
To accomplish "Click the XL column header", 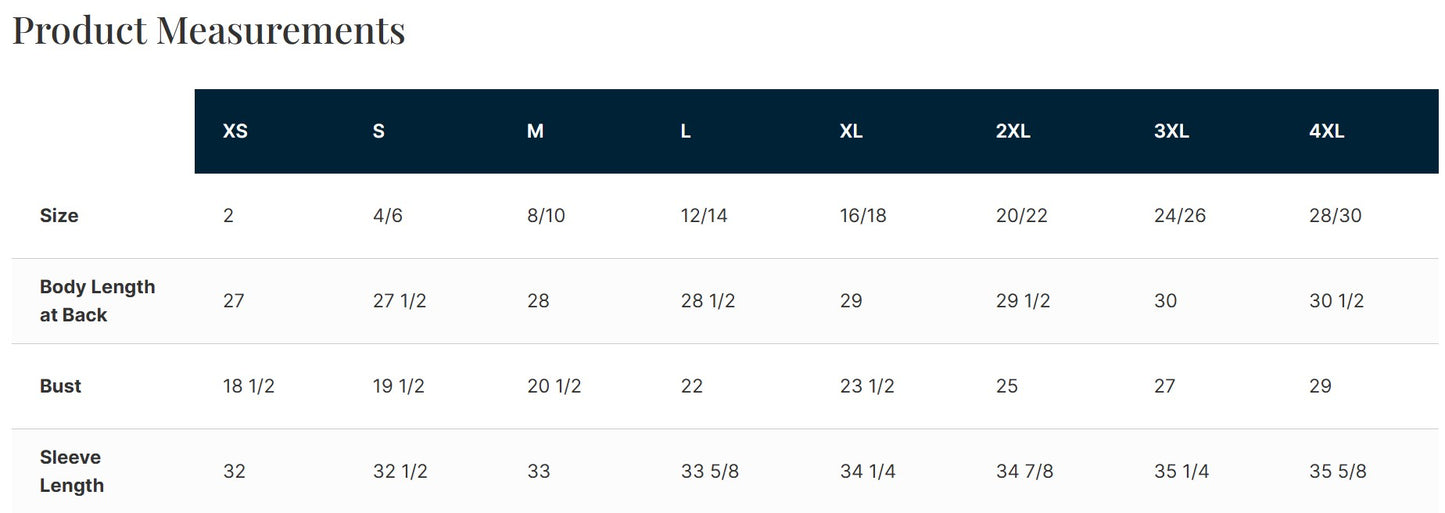I will pos(851,131).
